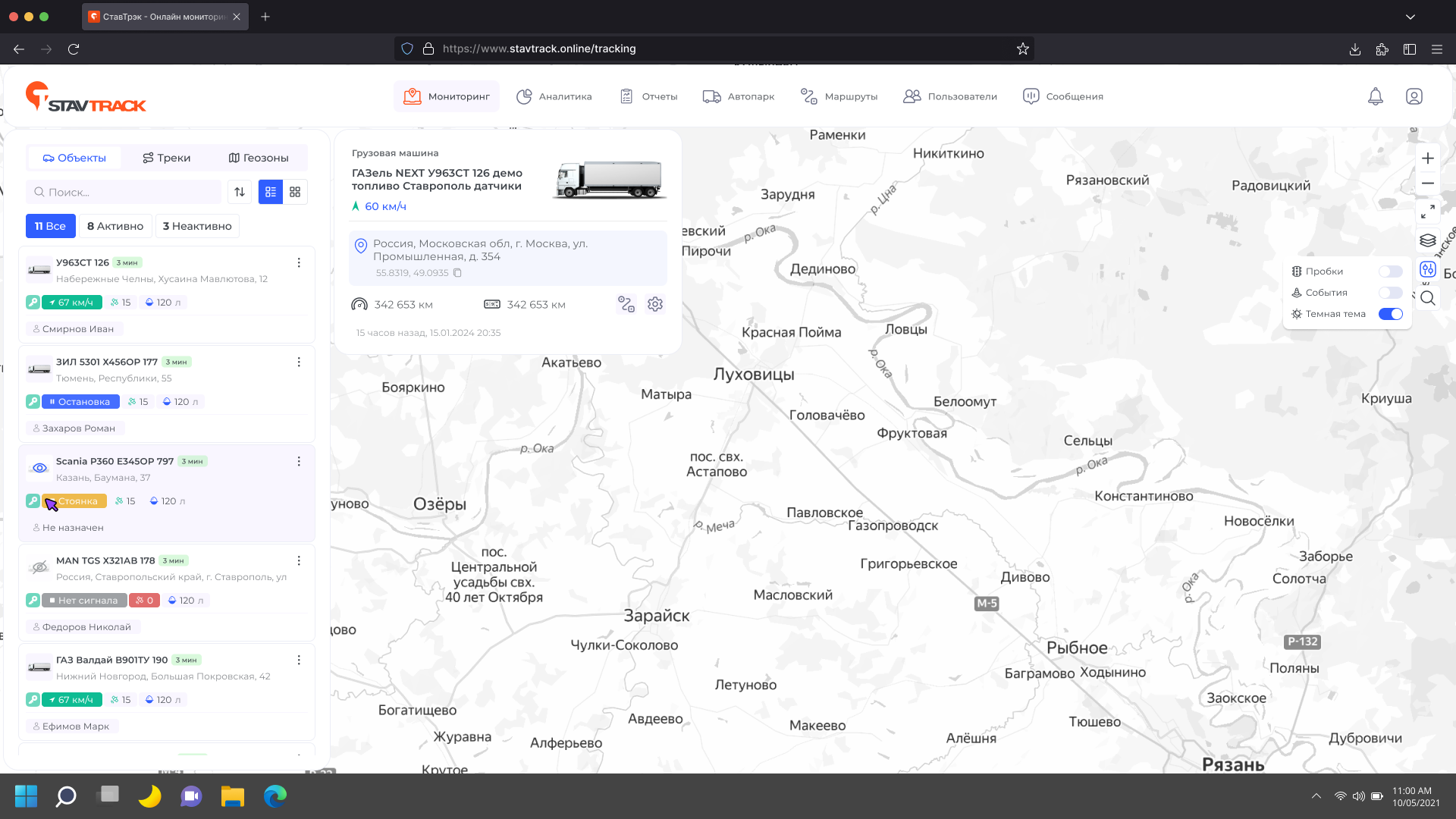Toggle visibility eye for Scania P360
The image size is (1456, 819).
tap(39, 468)
